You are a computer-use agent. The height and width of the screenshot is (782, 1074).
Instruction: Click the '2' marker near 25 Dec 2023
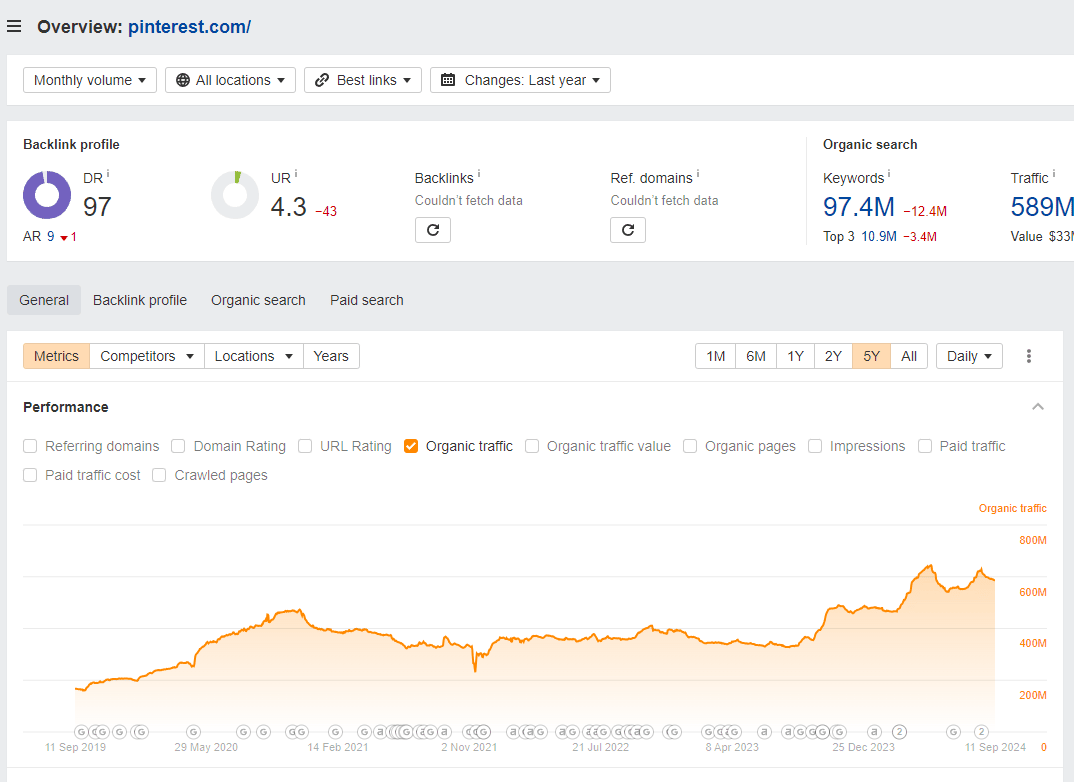[x=900, y=732]
